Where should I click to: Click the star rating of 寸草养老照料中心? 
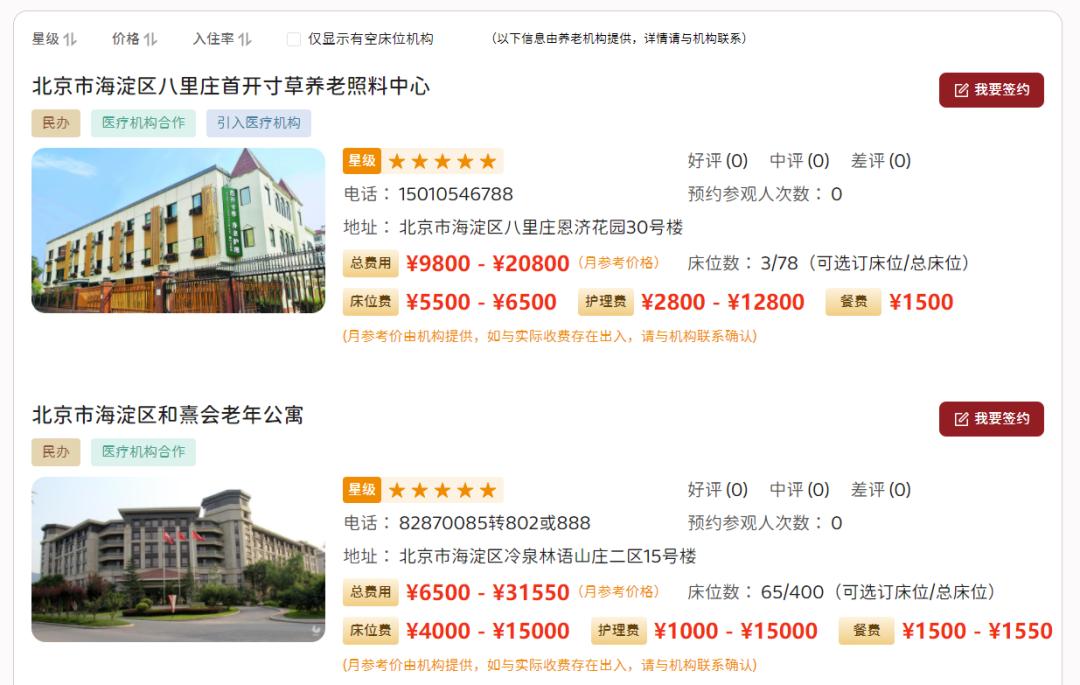pyautogui.click(x=442, y=161)
